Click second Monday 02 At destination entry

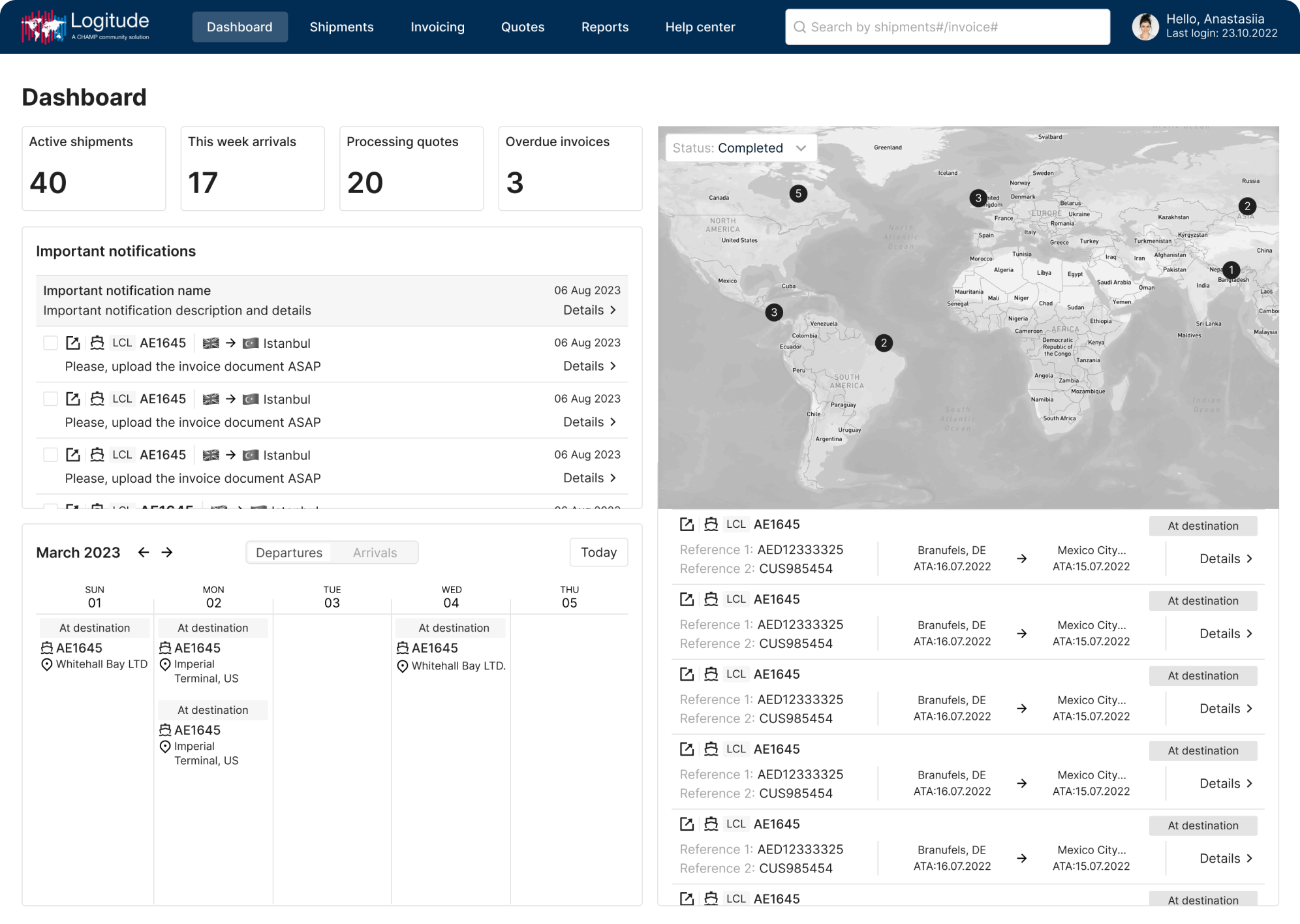coord(213,710)
